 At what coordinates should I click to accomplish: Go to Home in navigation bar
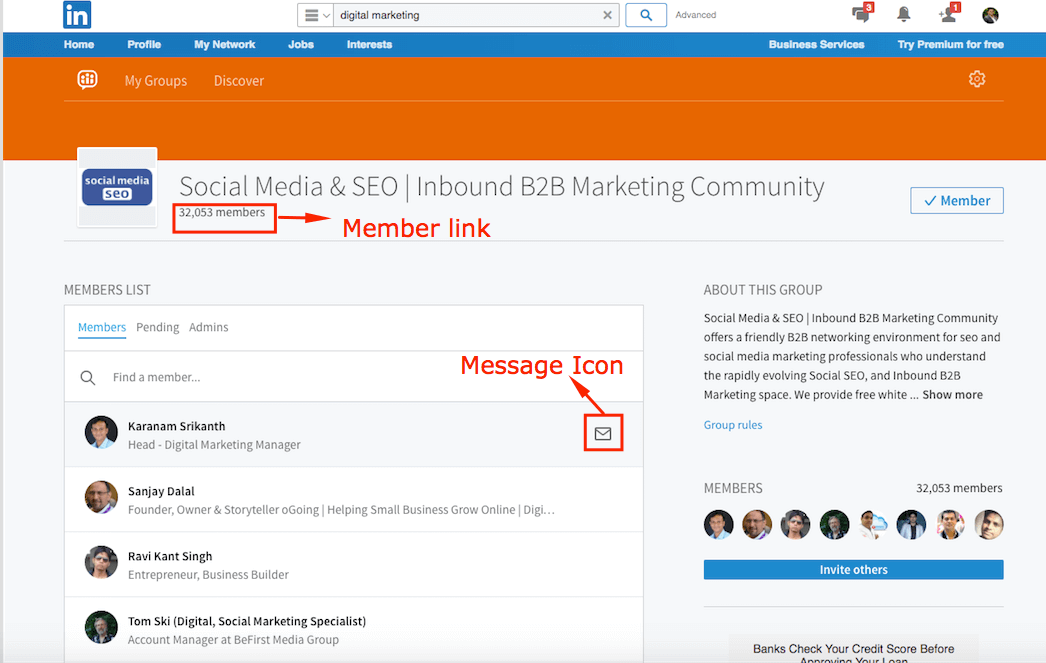tap(79, 45)
